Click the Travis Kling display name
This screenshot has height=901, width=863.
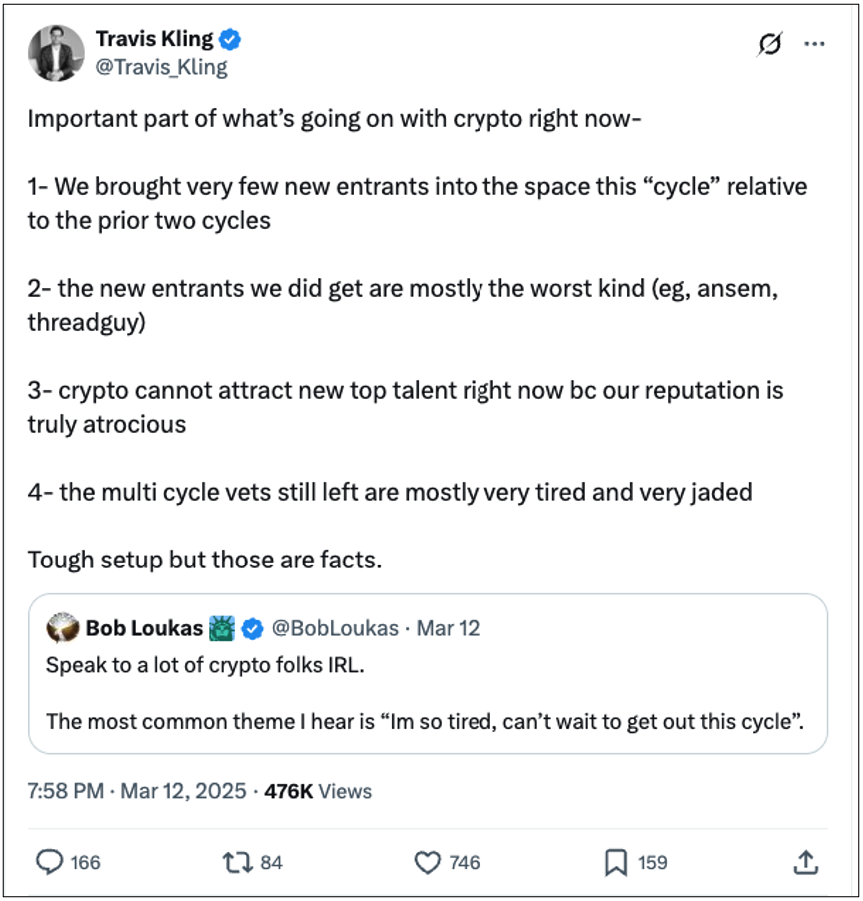154,40
